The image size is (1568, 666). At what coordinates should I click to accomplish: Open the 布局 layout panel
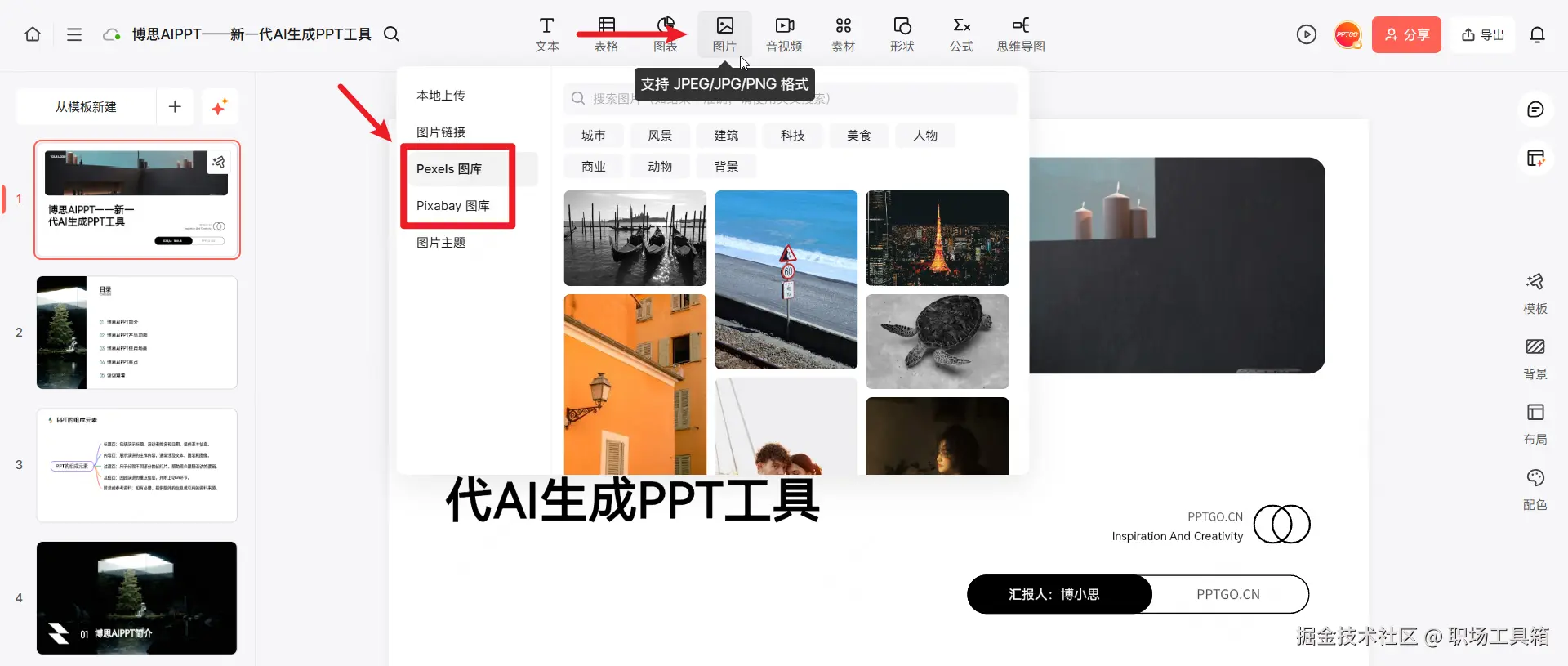[1535, 424]
